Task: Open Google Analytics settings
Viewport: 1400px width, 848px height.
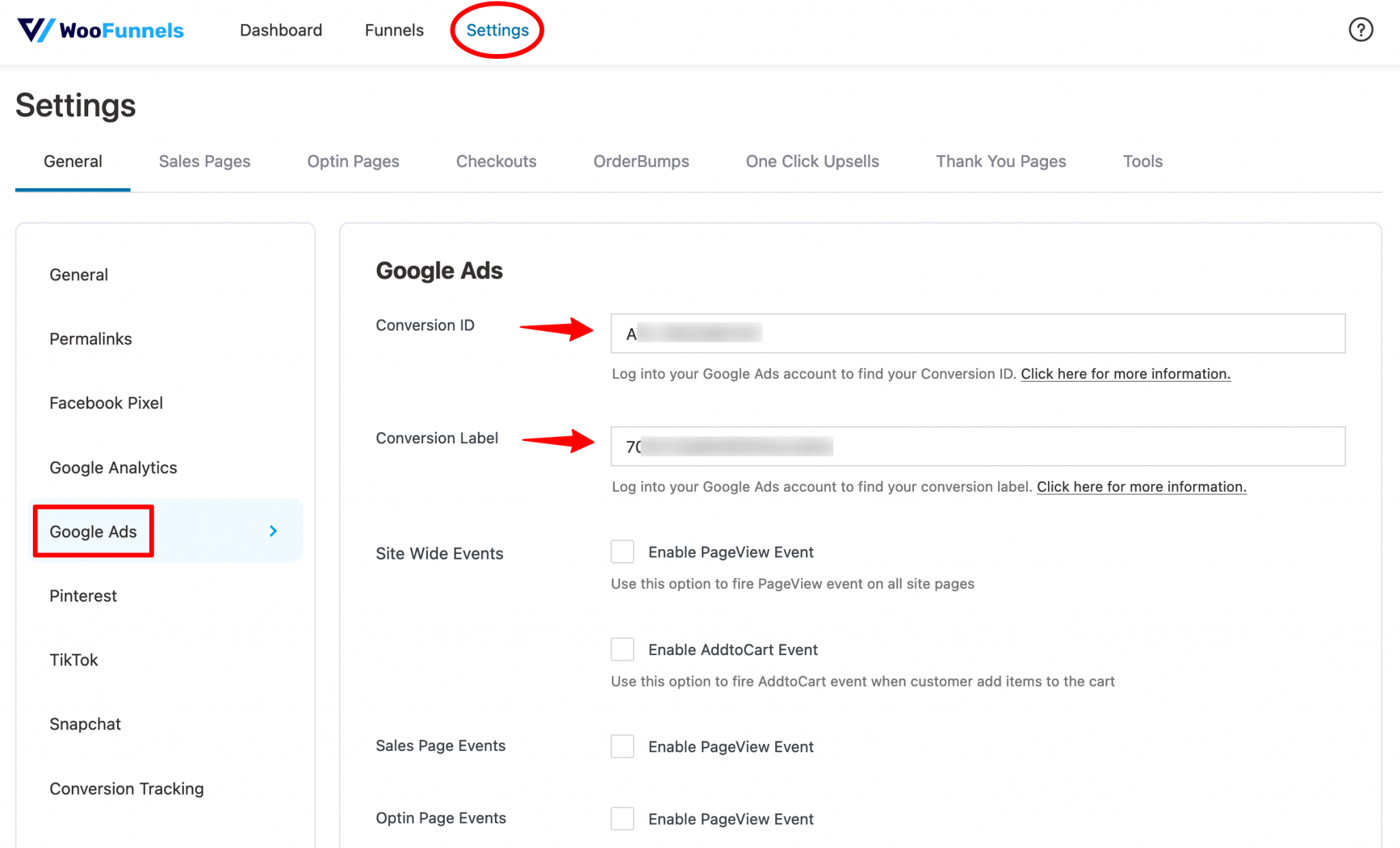Action: [x=113, y=468]
